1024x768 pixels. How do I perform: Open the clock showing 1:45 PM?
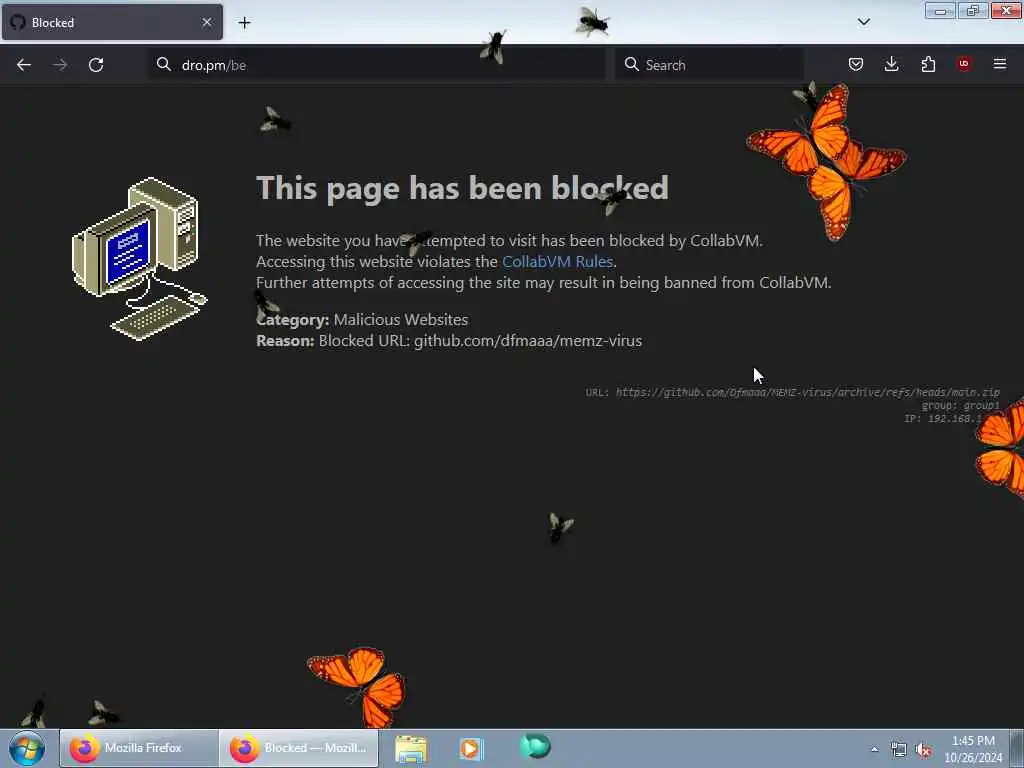tap(973, 749)
